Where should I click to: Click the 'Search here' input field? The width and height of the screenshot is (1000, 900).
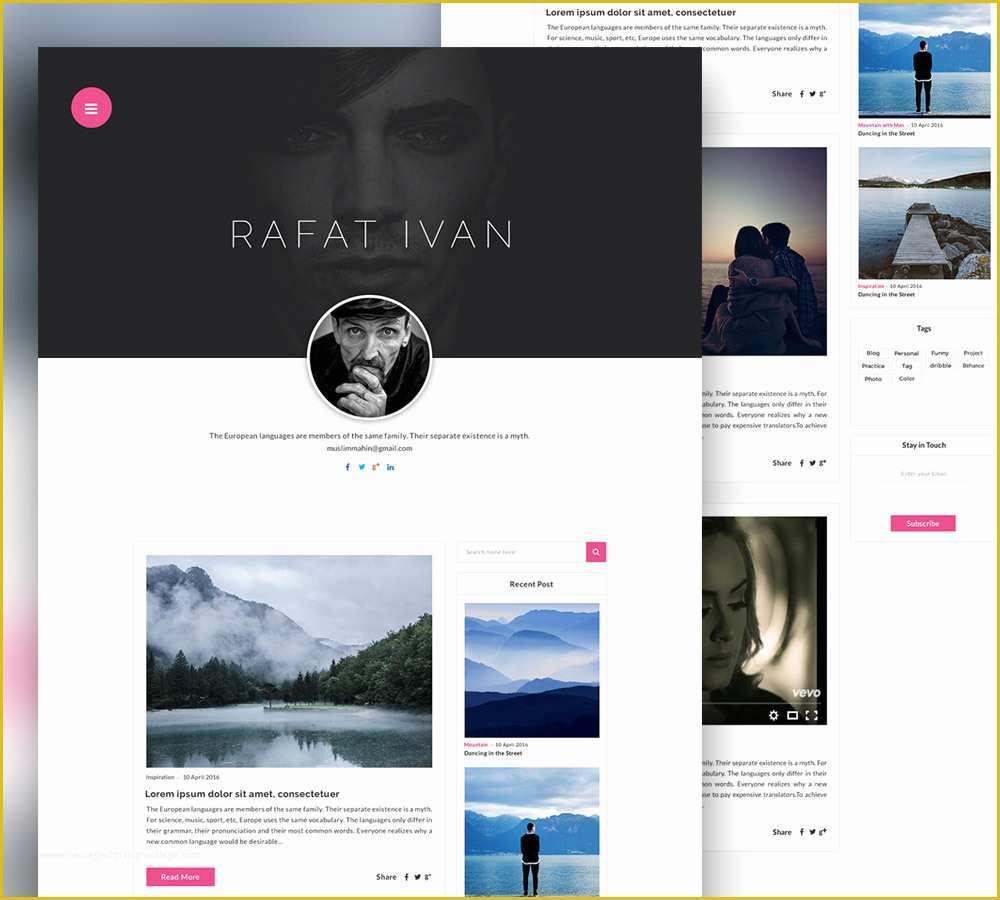522,552
